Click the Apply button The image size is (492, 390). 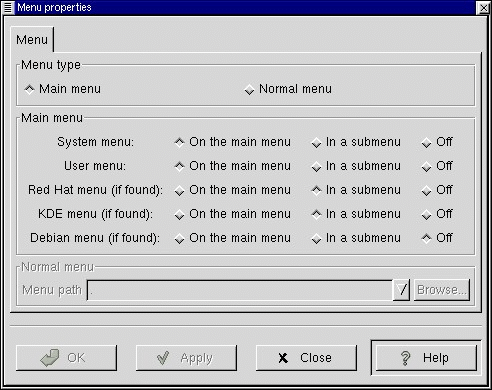click(186, 358)
